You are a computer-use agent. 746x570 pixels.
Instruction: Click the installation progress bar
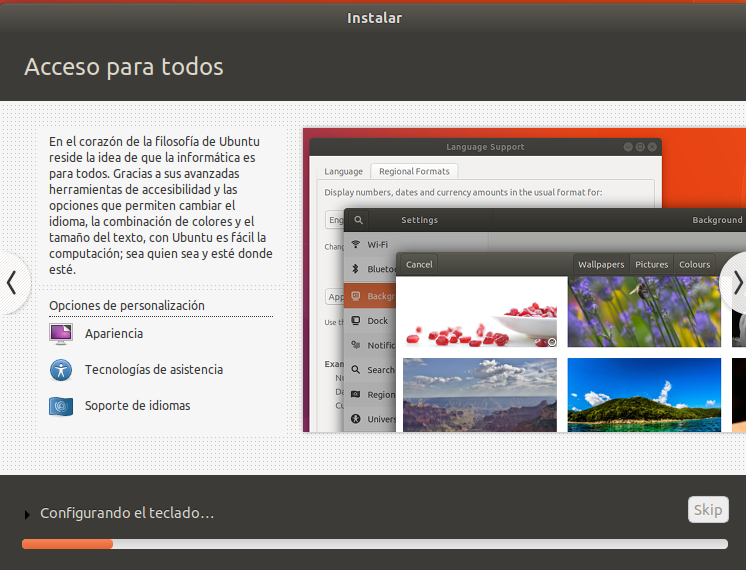(x=374, y=544)
